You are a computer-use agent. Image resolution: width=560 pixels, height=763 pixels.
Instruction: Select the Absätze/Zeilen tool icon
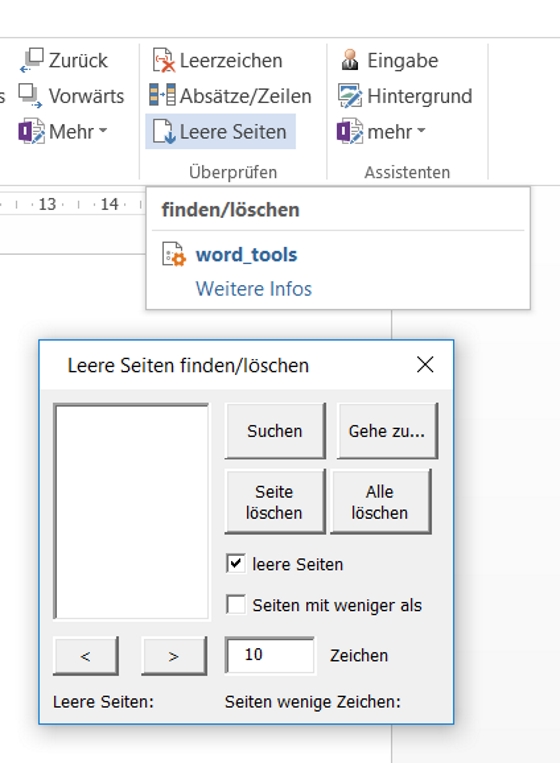tap(163, 95)
